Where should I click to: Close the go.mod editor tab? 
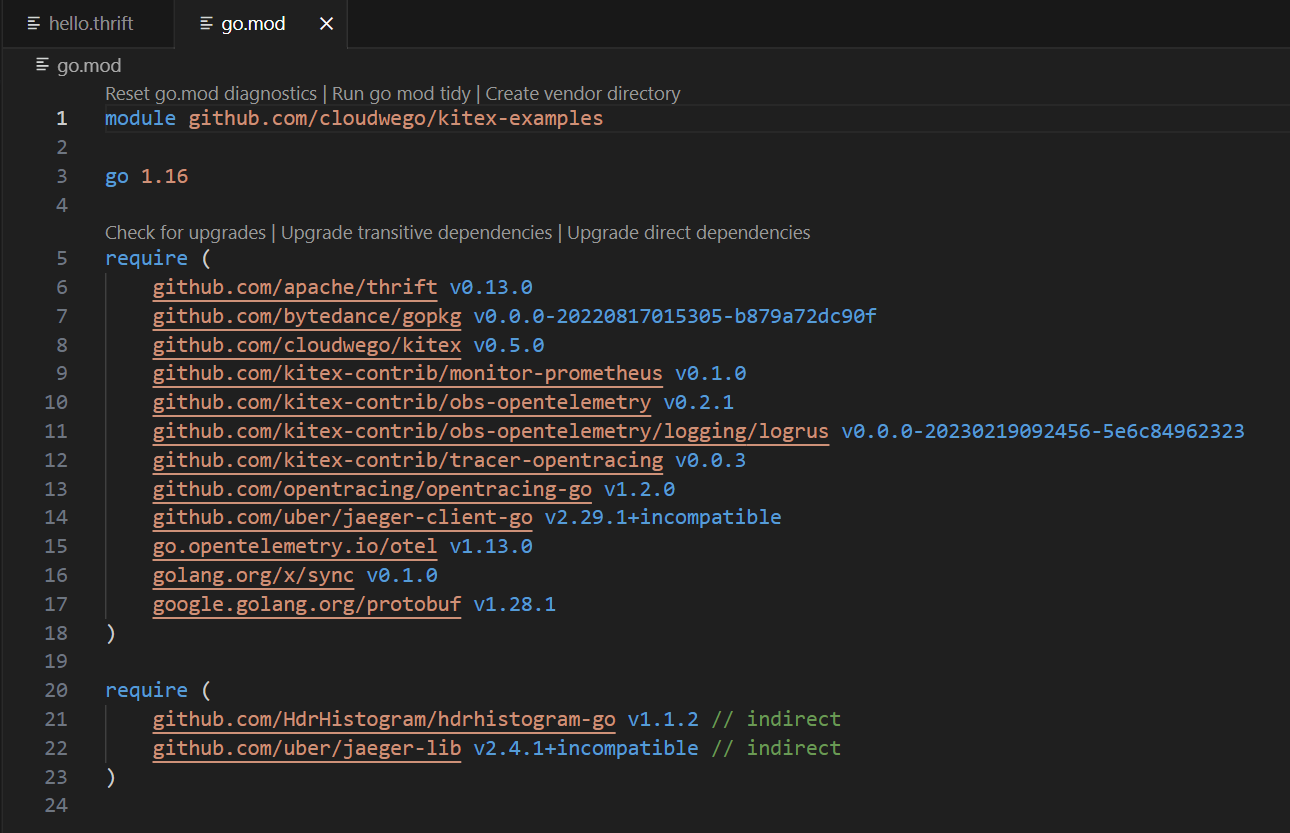(x=325, y=23)
